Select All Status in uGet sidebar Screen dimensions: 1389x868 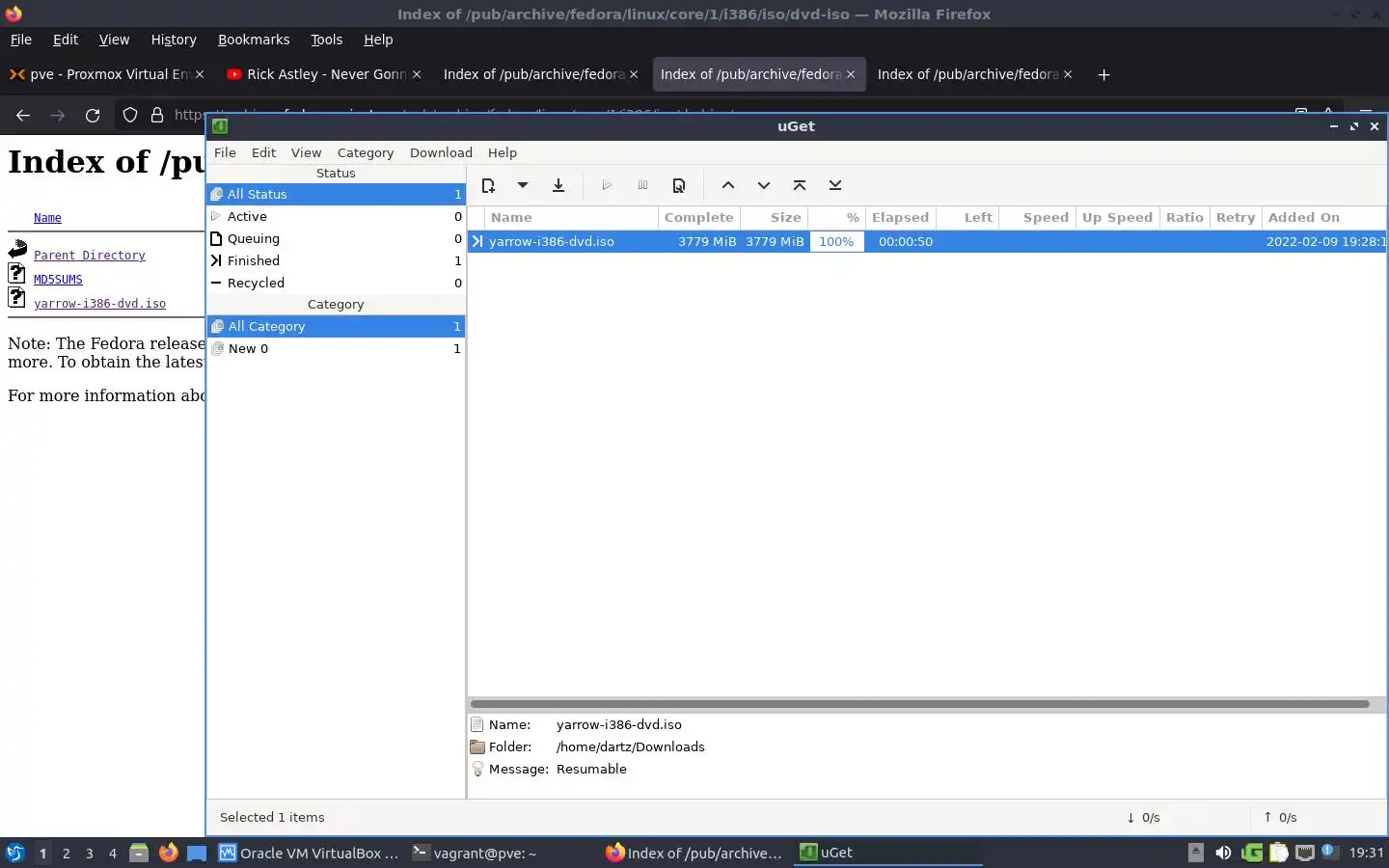pyautogui.click(x=336, y=194)
